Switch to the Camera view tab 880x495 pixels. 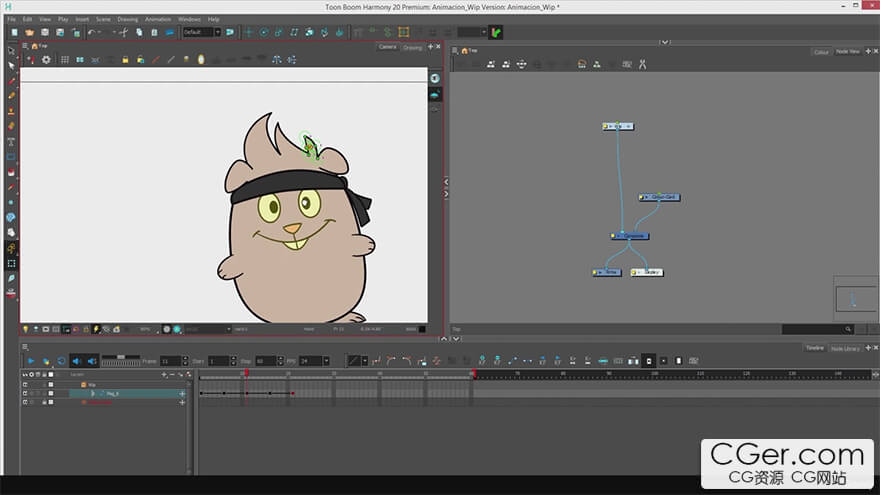tap(387, 47)
